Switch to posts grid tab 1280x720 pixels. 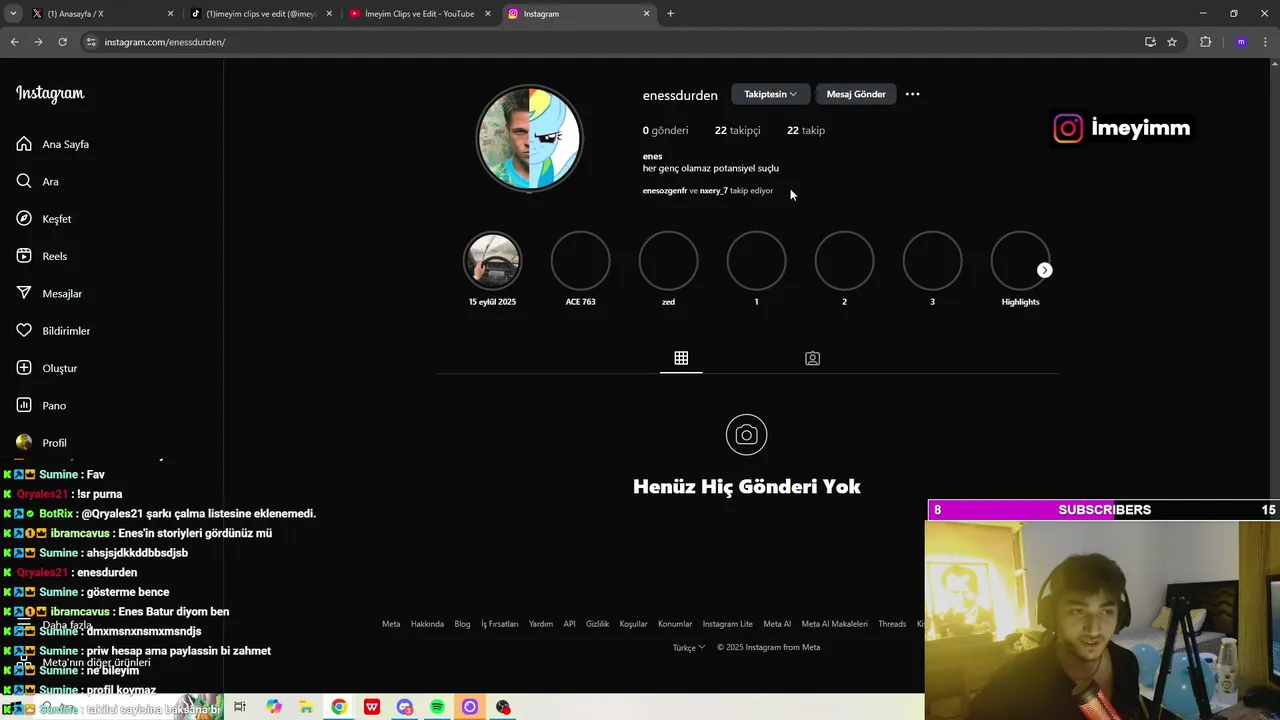[x=681, y=358]
